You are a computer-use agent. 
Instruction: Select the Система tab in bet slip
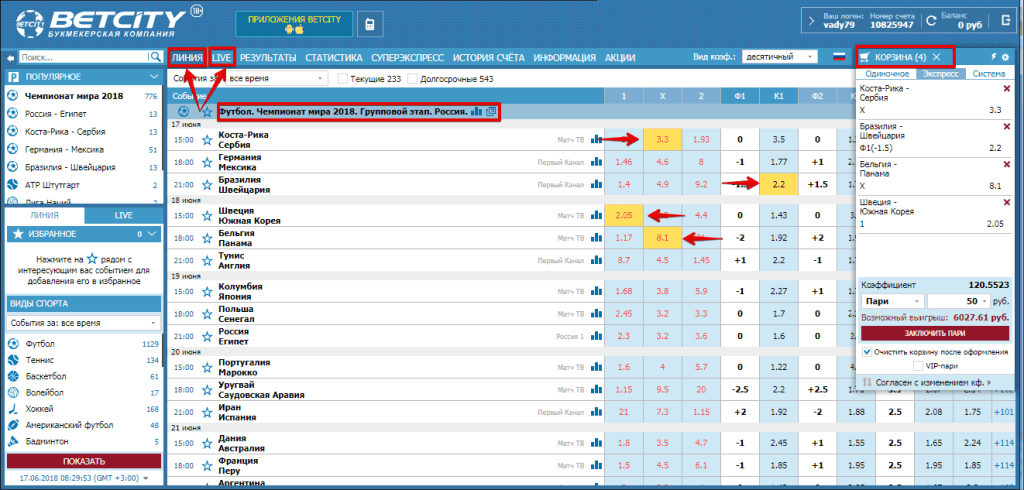989,73
